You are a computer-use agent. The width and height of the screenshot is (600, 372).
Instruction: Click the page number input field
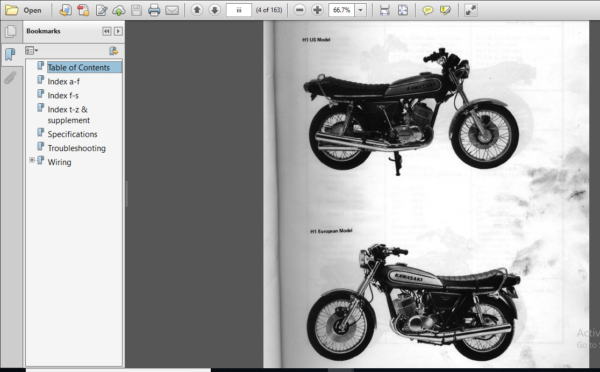point(239,10)
